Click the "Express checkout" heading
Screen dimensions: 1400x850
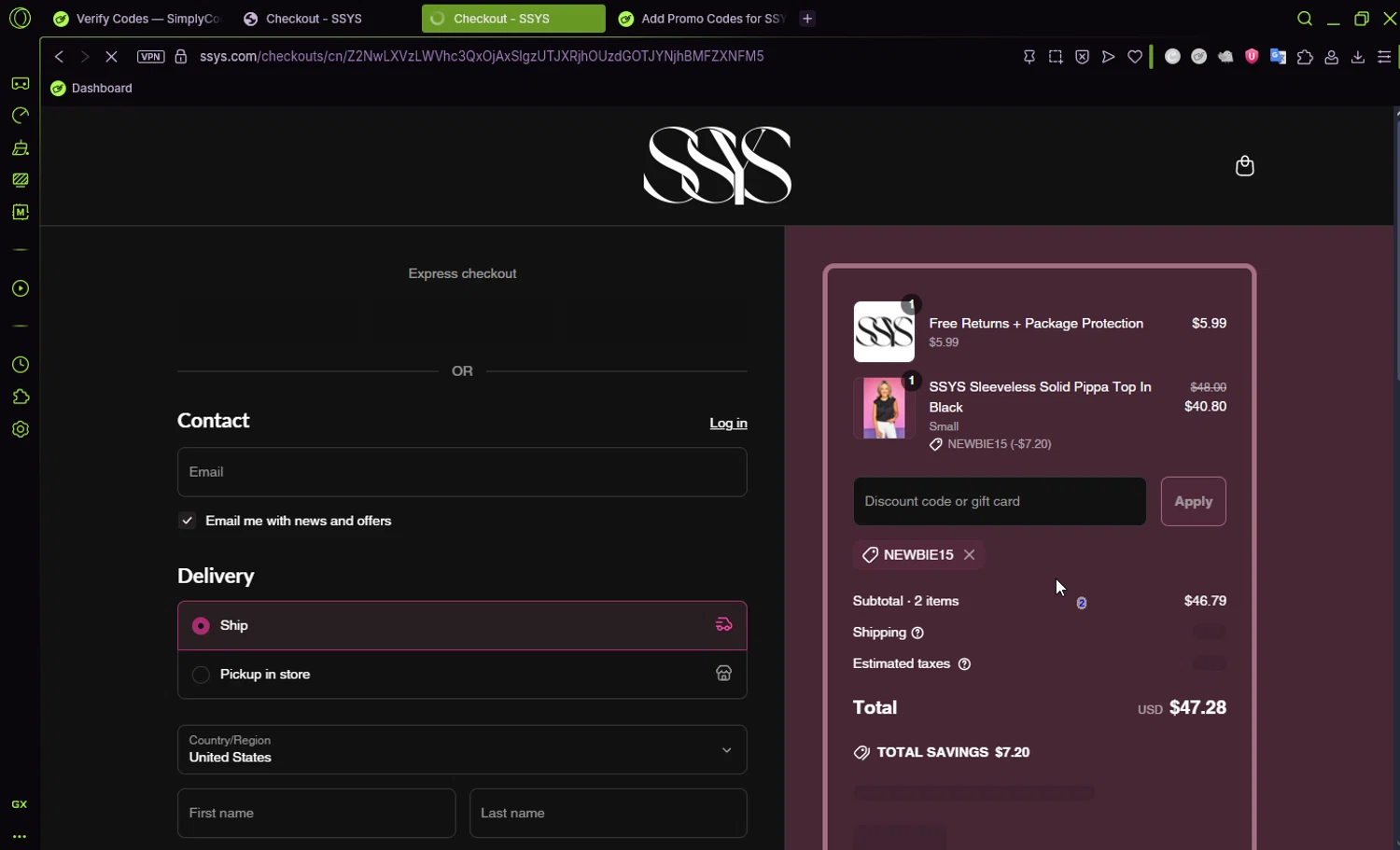coord(462,273)
